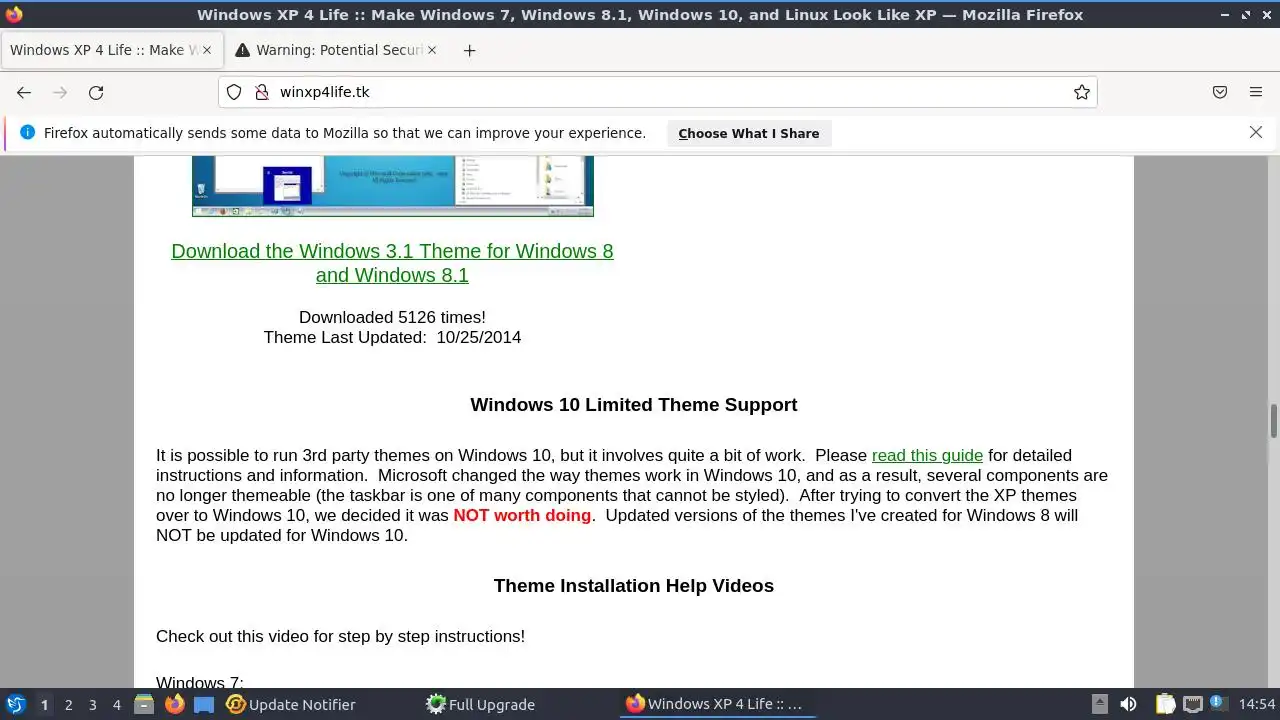The image size is (1280, 720).
Task: Click the forward navigation arrow
Action: [x=60, y=92]
